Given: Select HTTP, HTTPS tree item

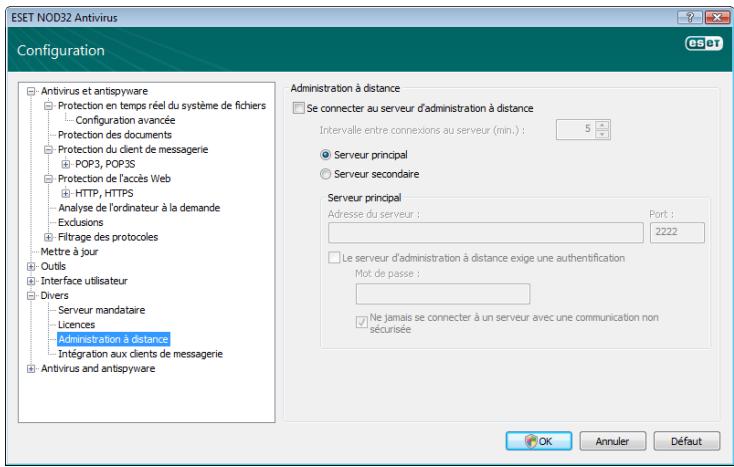Looking at the screenshot, I should tap(104, 193).
